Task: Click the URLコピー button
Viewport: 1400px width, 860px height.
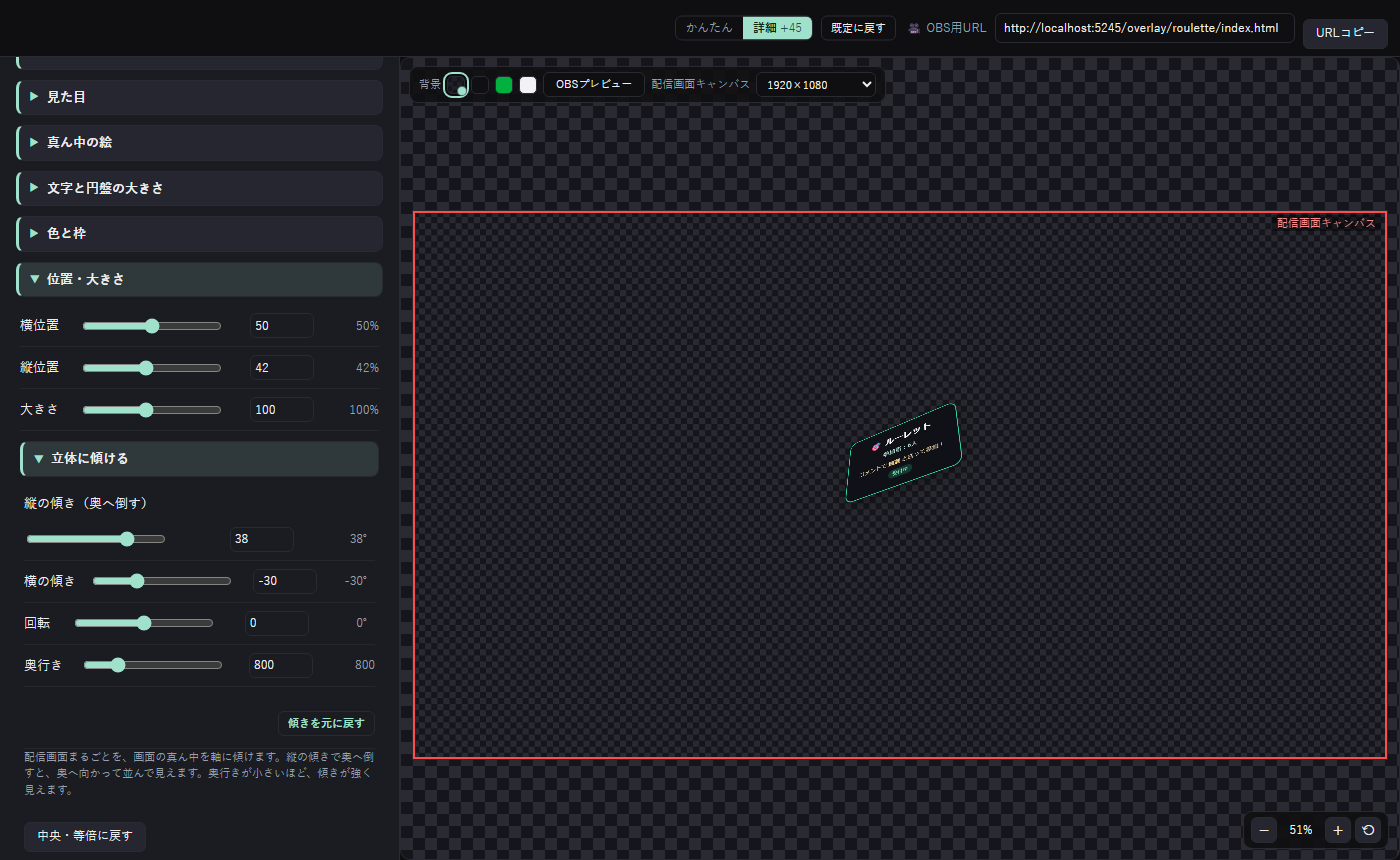Action: click(1345, 33)
